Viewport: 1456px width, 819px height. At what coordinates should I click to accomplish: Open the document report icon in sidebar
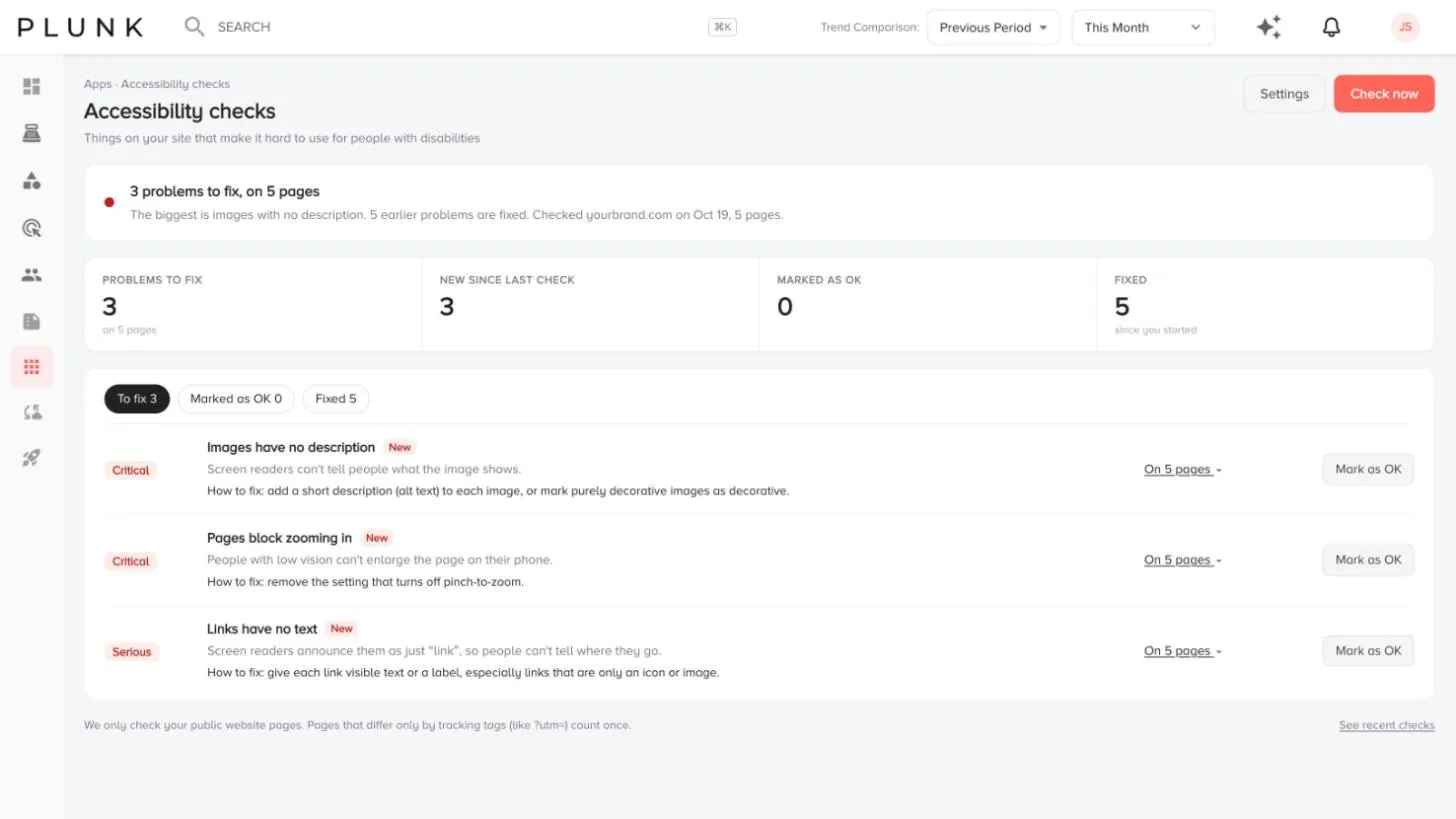31,321
